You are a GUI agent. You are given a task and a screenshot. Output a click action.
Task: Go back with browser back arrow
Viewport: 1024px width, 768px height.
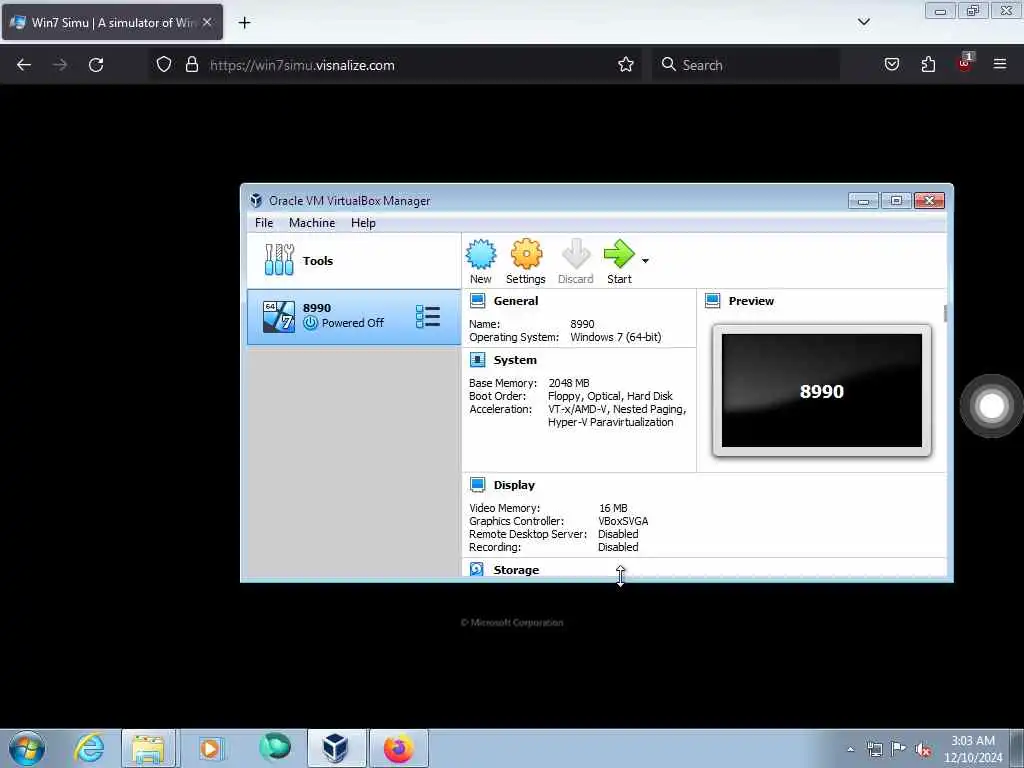tap(24, 65)
